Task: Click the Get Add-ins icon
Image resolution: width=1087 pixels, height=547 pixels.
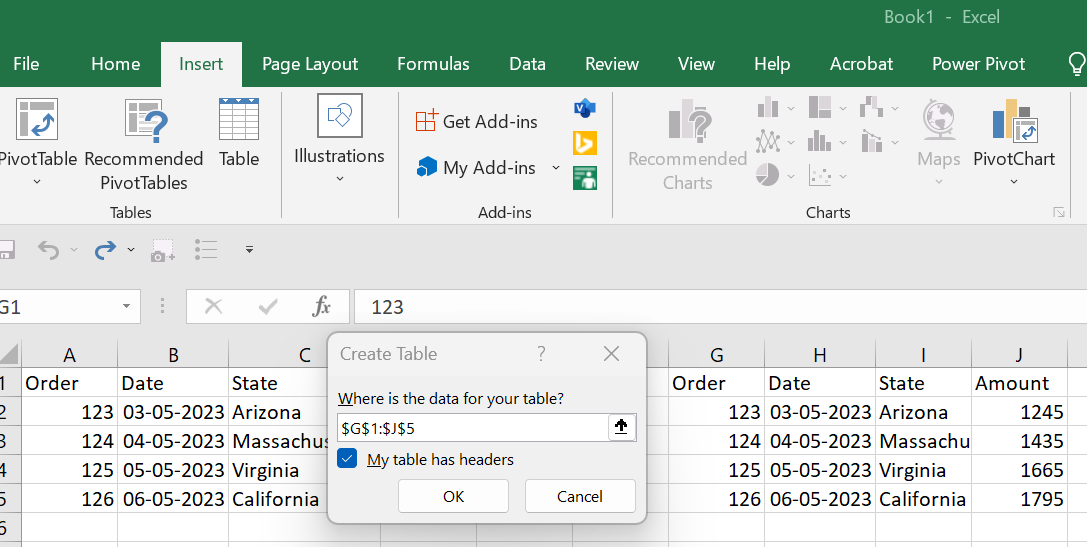Action: [427, 121]
